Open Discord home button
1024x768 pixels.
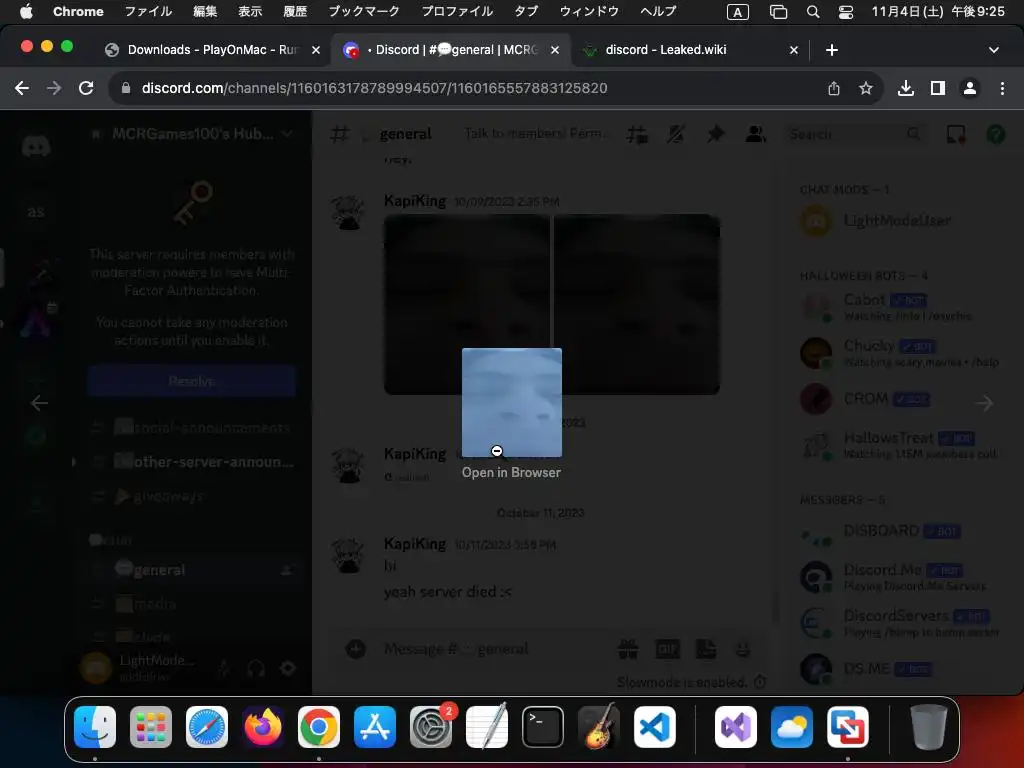point(36,146)
